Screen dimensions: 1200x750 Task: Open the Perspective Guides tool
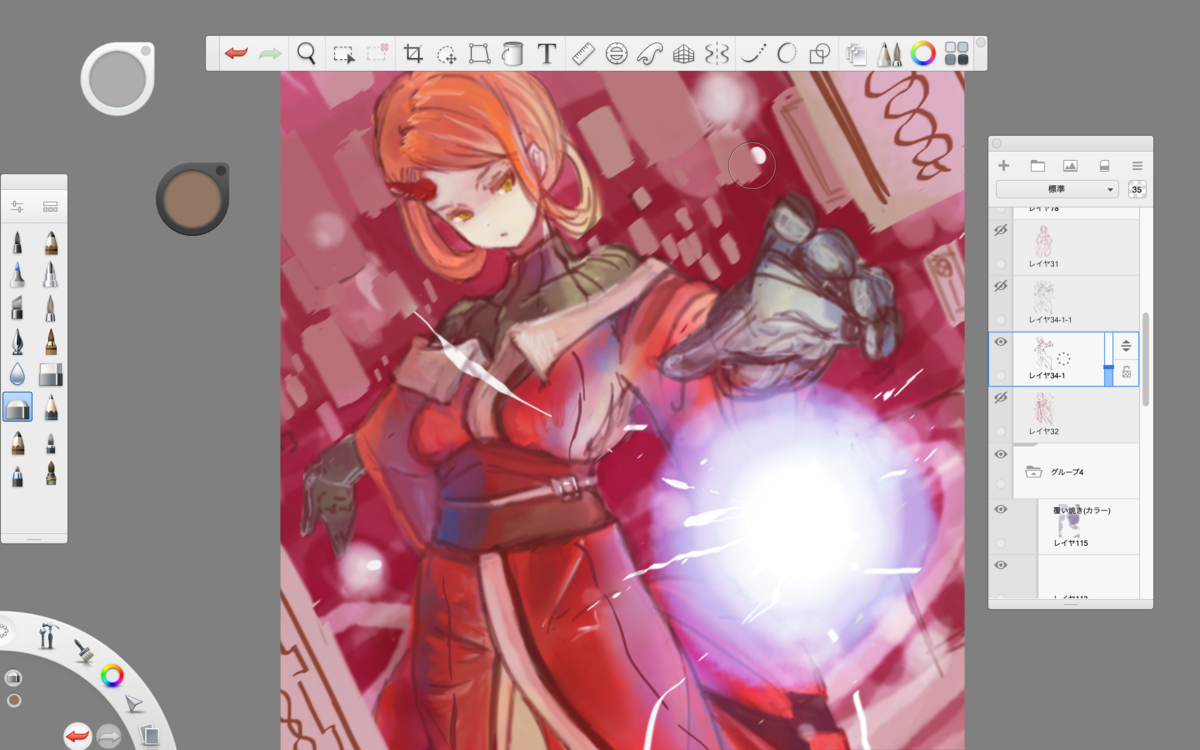click(x=683, y=53)
